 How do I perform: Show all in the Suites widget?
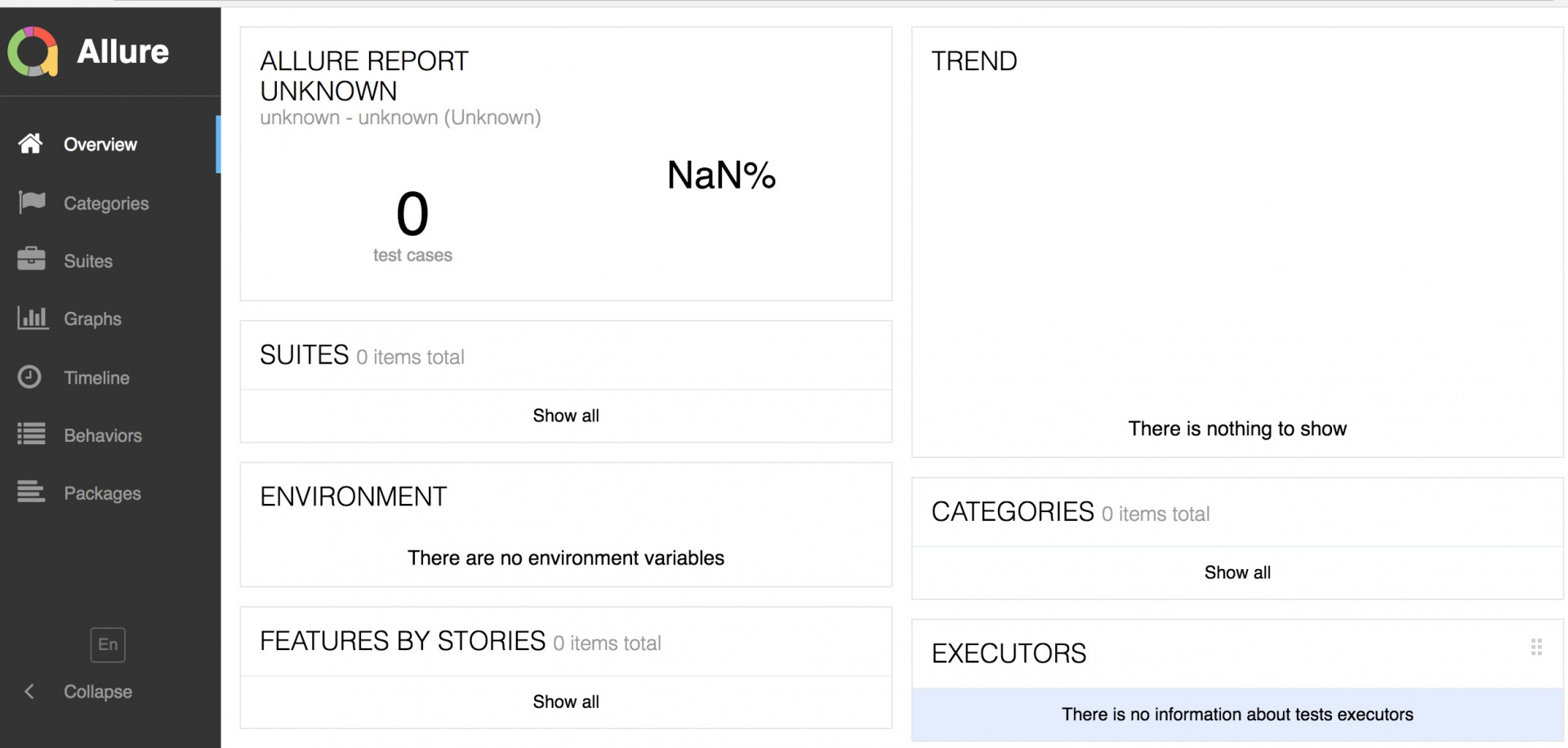click(x=566, y=416)
